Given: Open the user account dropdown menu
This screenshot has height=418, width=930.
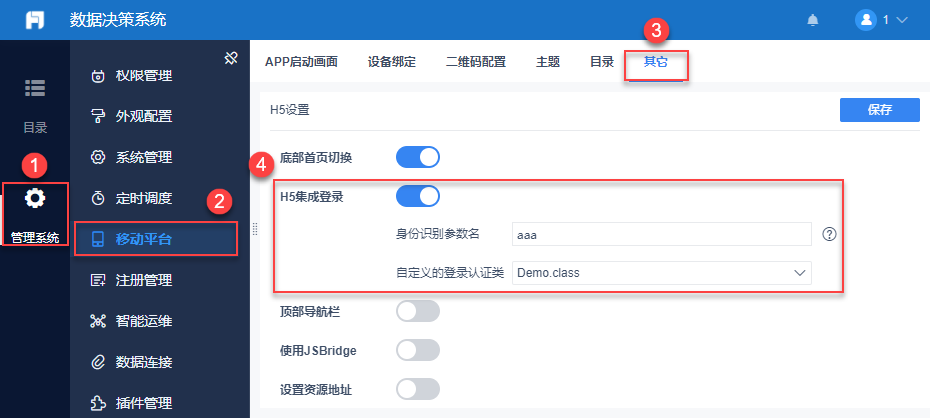Looking at the screenshot, I should 882,20.
